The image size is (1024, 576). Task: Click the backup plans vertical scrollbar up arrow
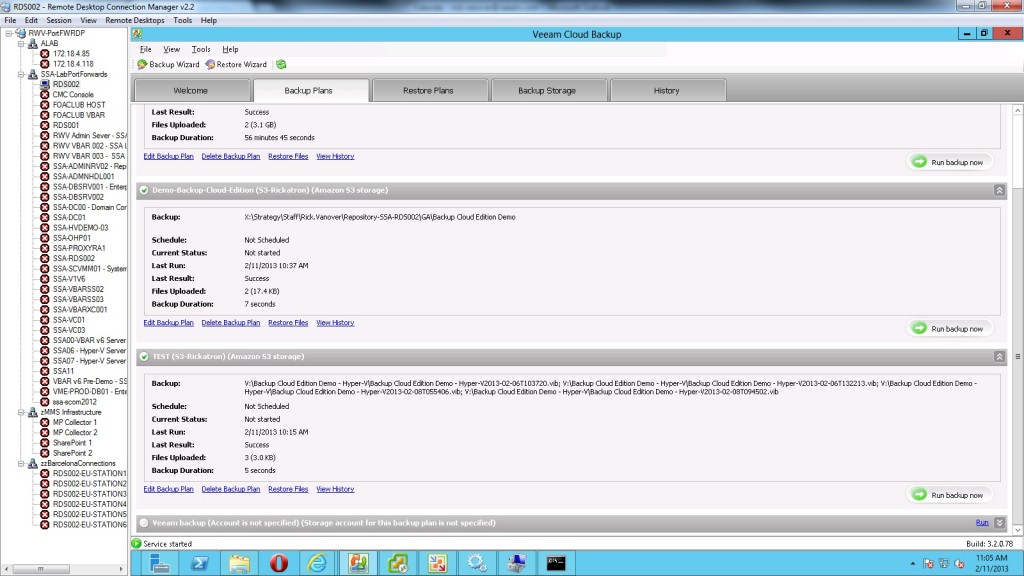pos(1017,111)
